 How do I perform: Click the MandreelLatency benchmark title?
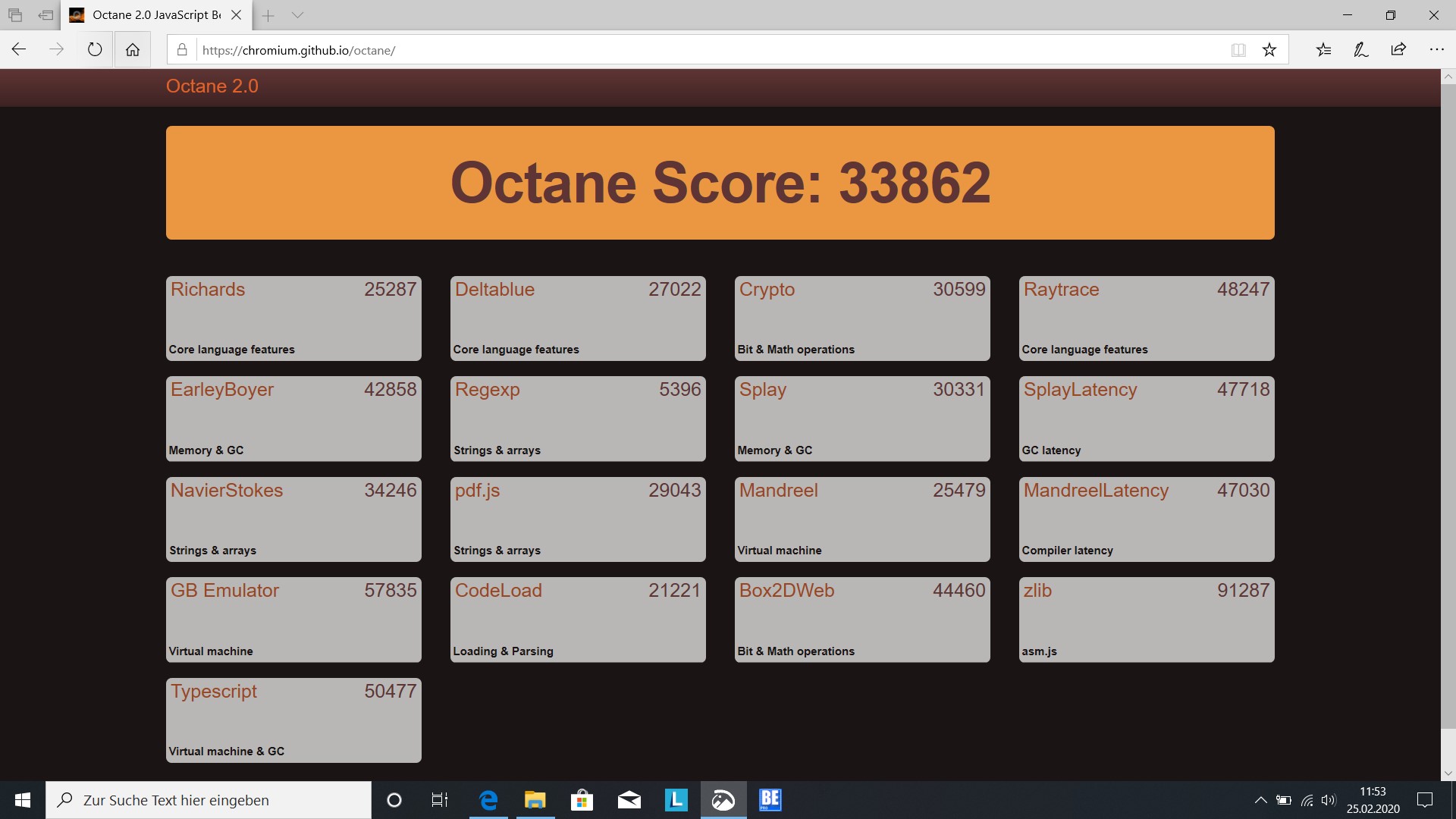pos(1097,491)
